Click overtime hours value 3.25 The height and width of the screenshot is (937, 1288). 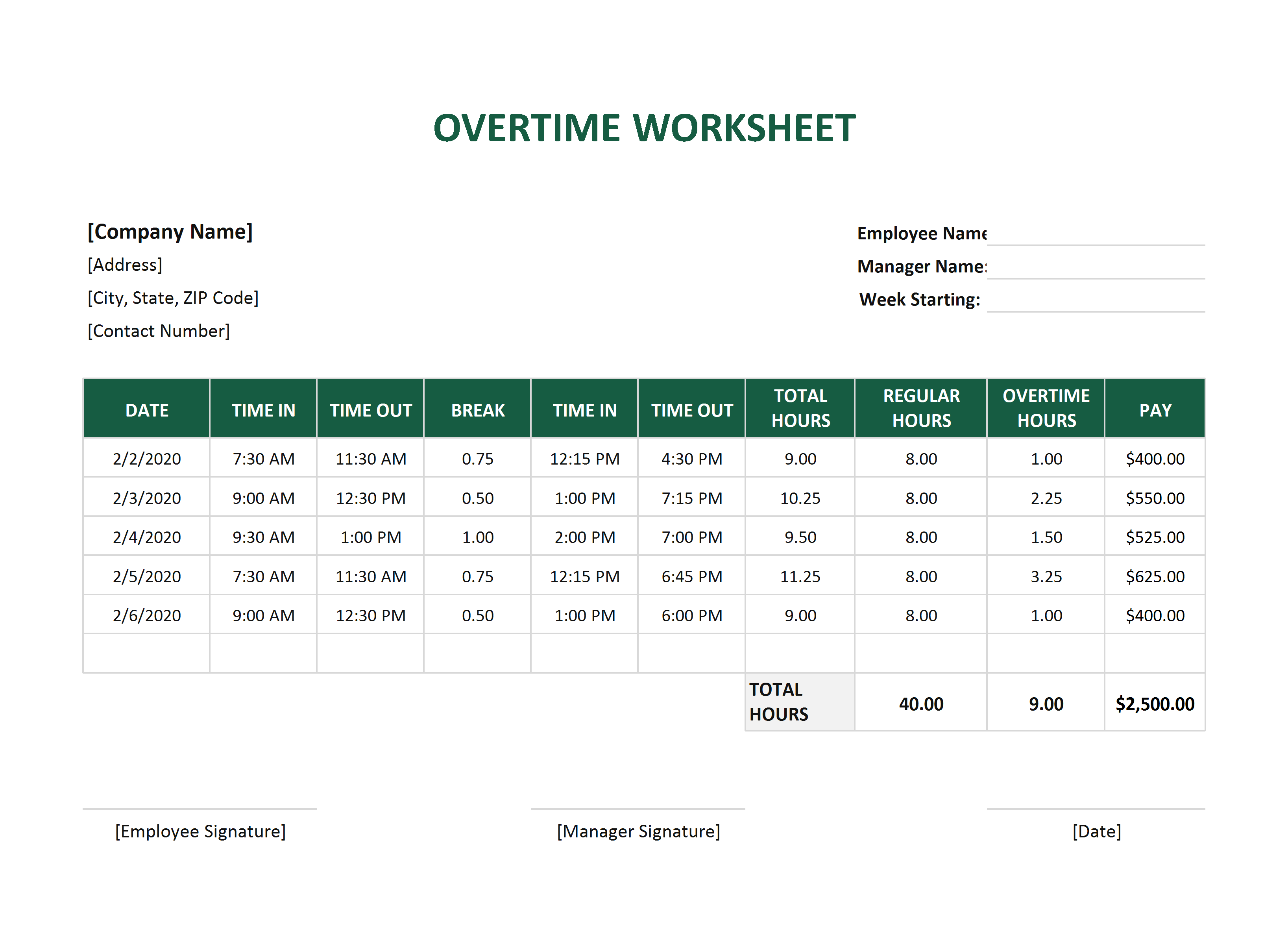[x=1046, y=576]
